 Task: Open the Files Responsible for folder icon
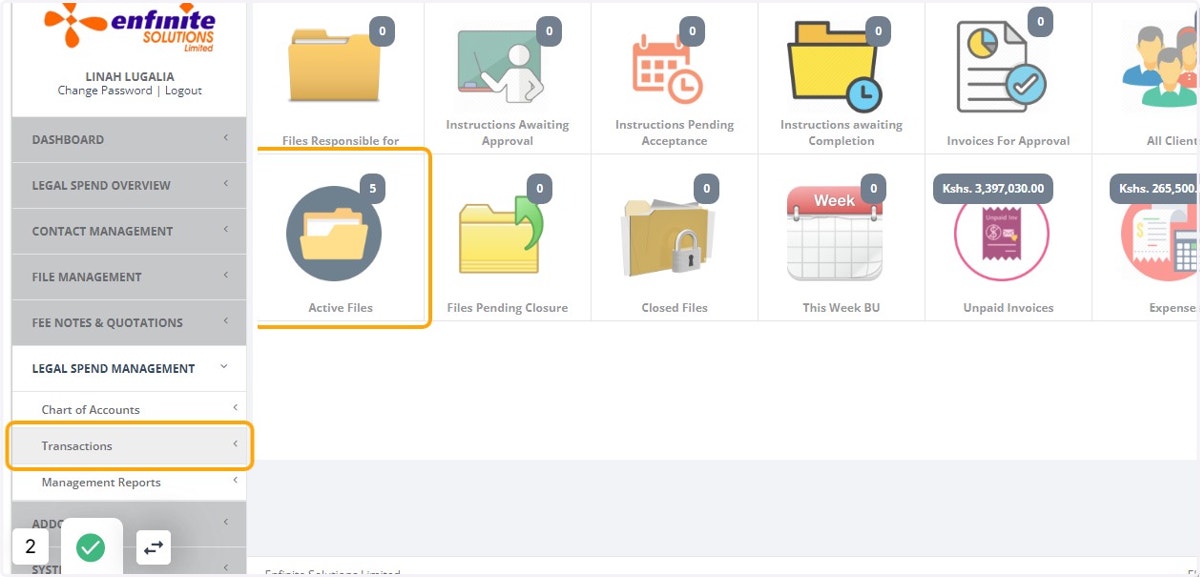[x=335, y=65]
